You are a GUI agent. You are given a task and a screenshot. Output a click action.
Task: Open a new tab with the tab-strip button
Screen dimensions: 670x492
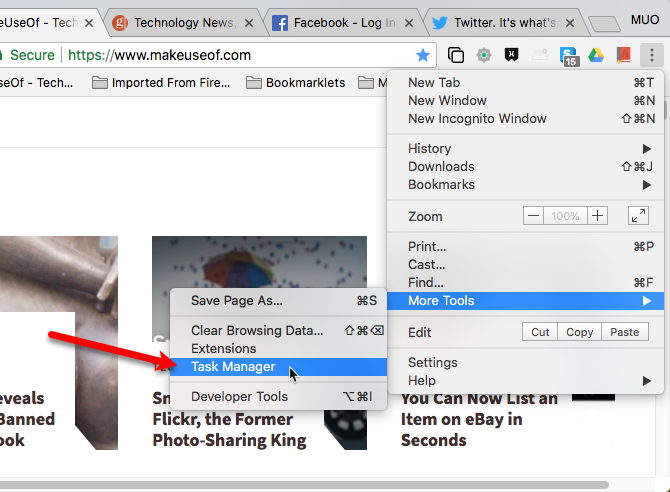point(604,24)
